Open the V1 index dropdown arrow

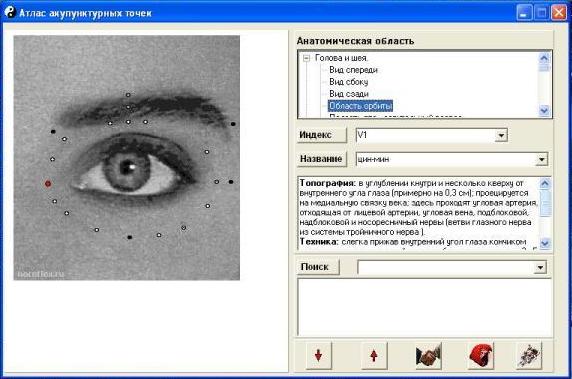pos(501,135)
